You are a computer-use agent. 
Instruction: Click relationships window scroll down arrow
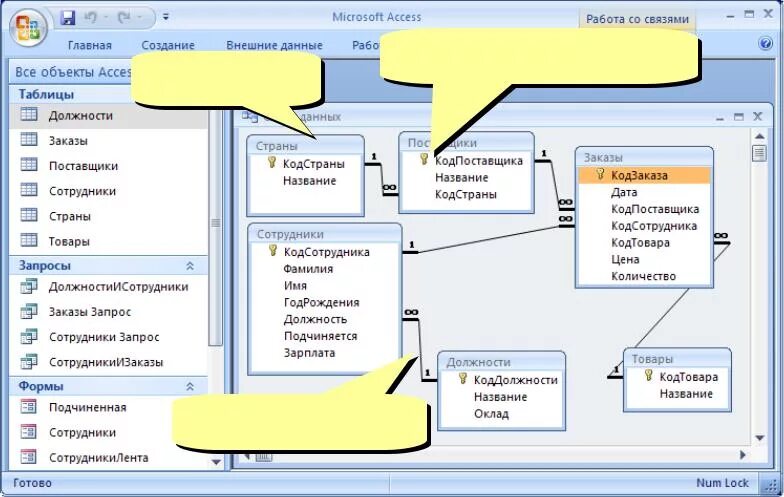(759, 438)
